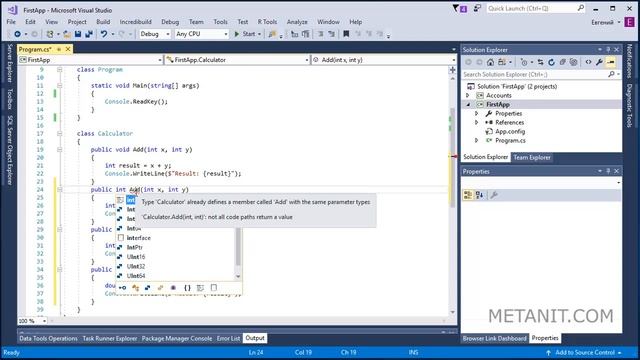The image size is (640, 360).
Task: Select 'interface' in the IntelliSense list
Action: (138, 238)
